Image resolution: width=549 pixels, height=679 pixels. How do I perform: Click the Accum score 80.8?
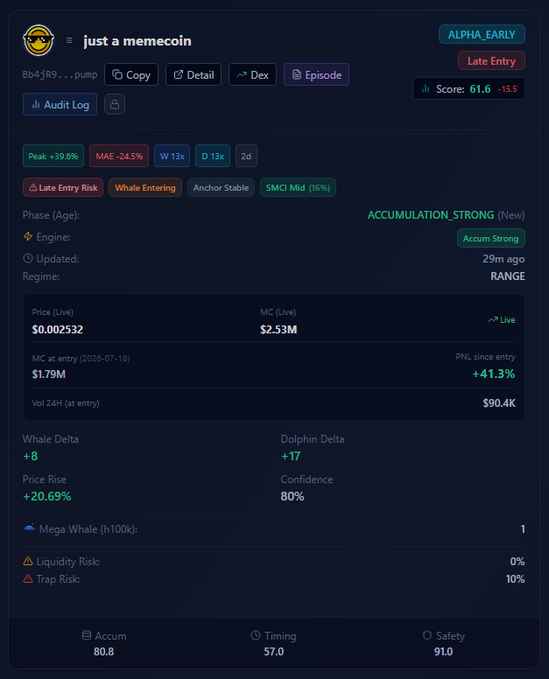tap(104, 652)
